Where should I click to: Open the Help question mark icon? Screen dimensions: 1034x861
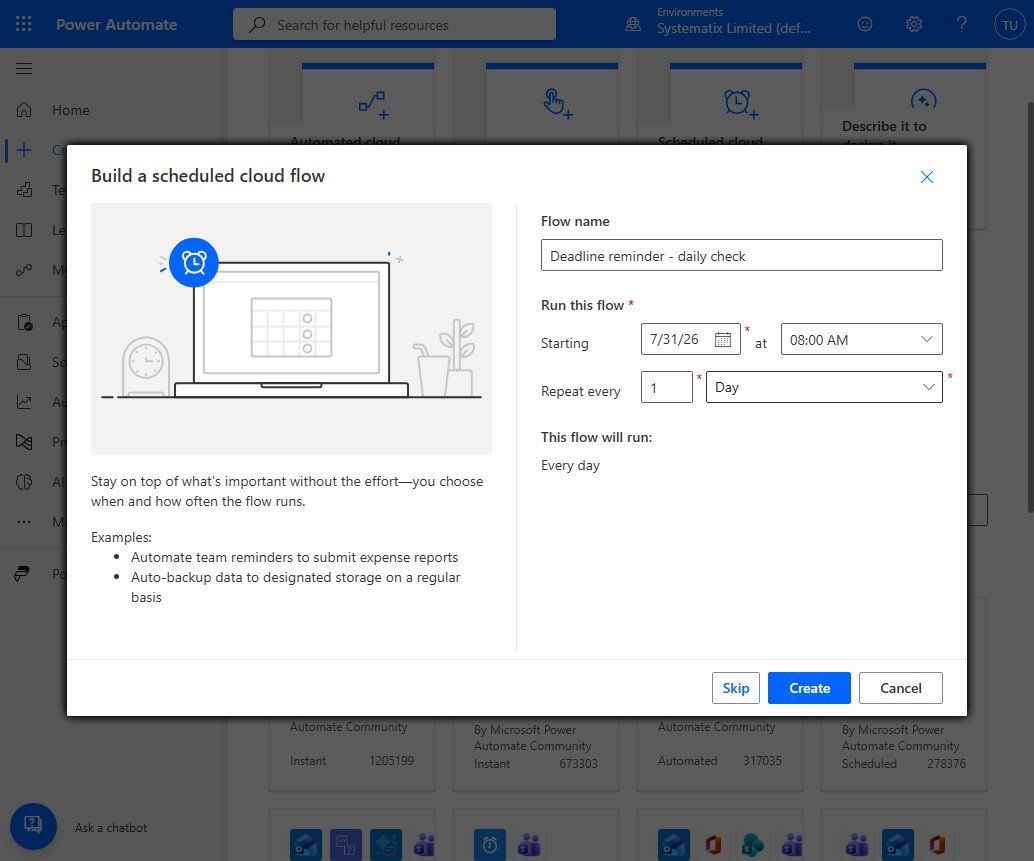[x=961, y=24]
